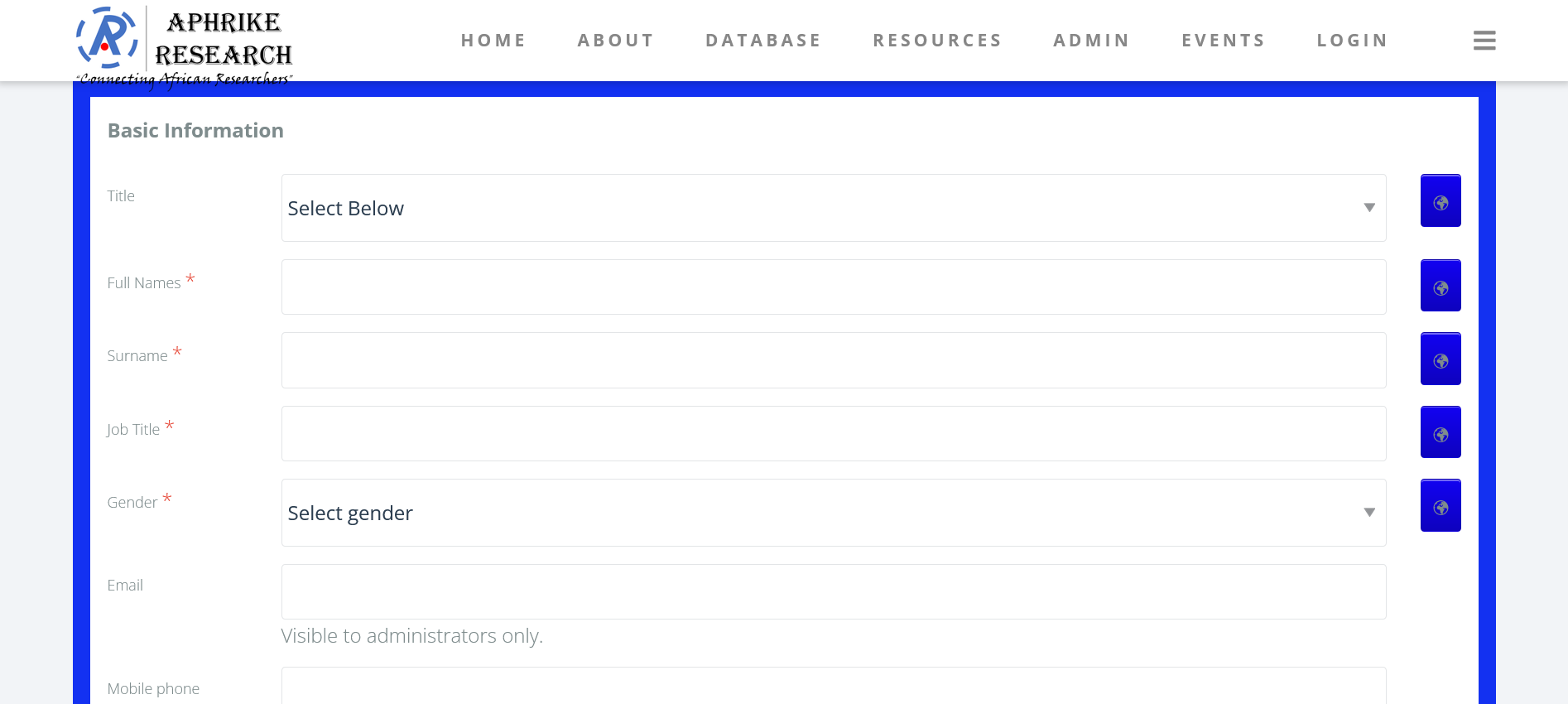Focus the Email input field

point(834,591)
